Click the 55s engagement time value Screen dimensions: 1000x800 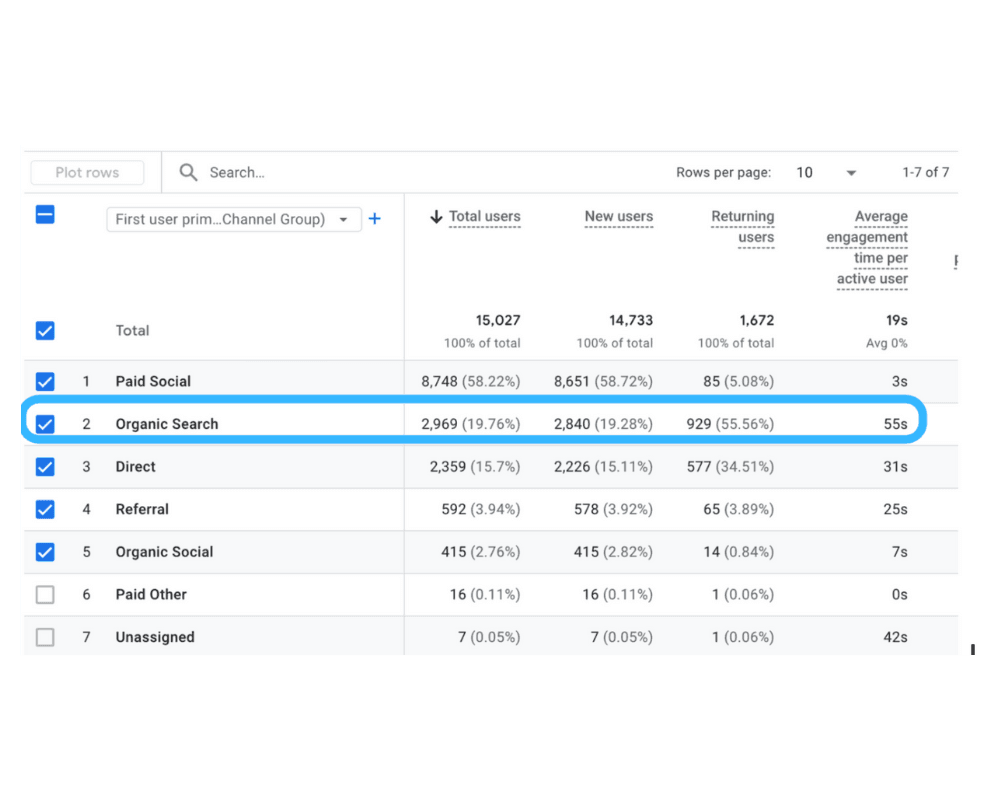pos(895,424)
